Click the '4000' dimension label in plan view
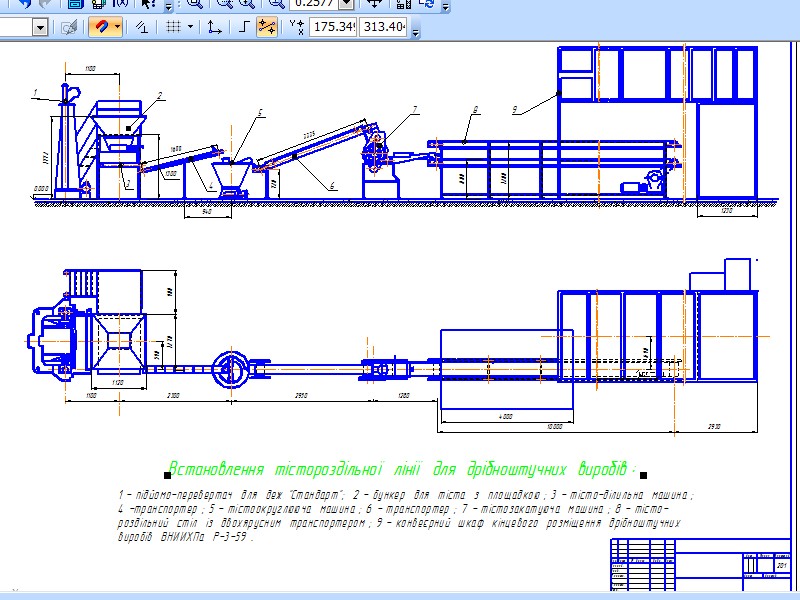This screenshot has height=600, width=800. pyautogui.click(x=505, y=416)
